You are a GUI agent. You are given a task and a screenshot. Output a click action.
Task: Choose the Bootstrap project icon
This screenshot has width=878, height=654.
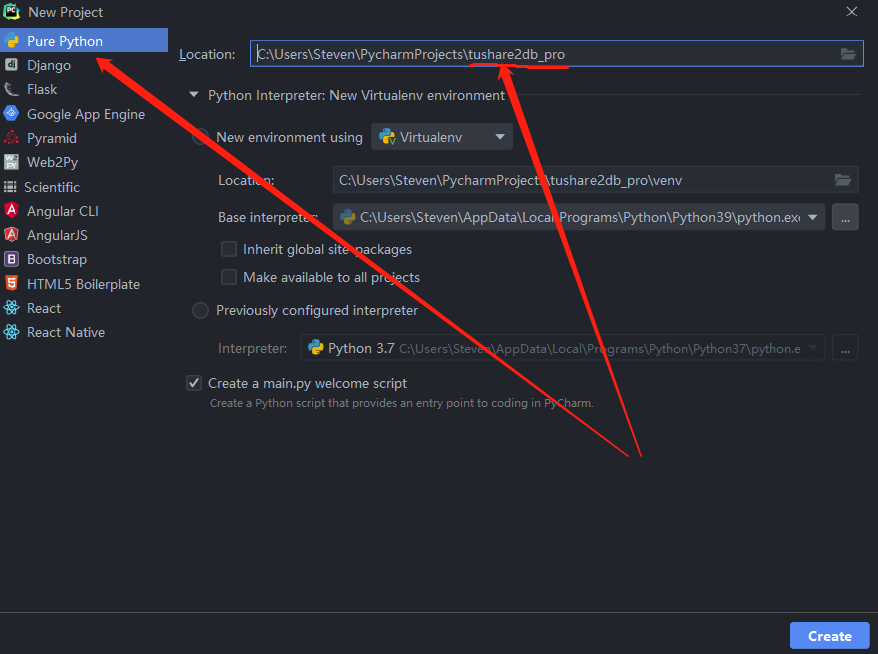[11, 259]
